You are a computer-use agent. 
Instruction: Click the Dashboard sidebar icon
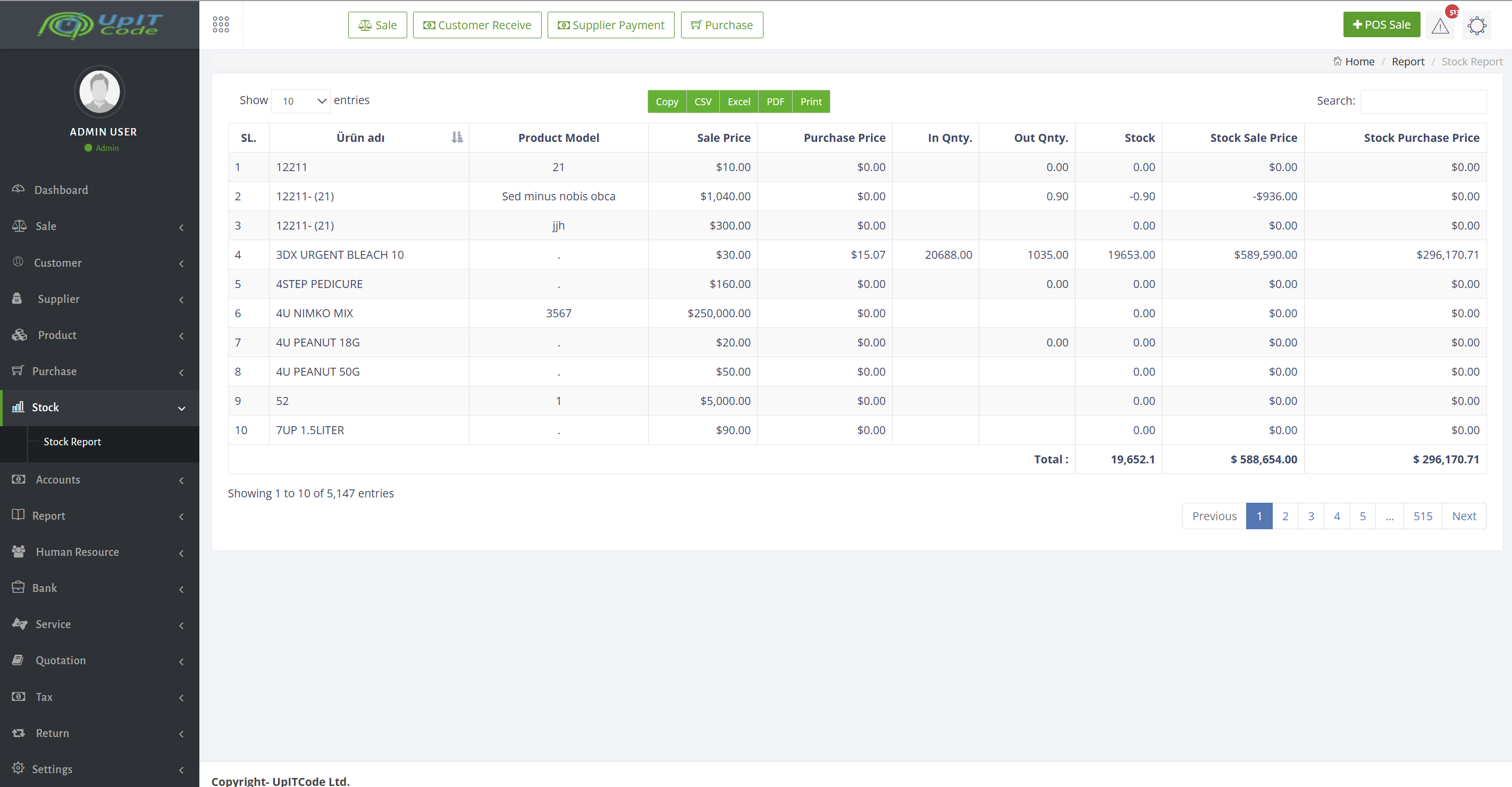tap(18, 189)
